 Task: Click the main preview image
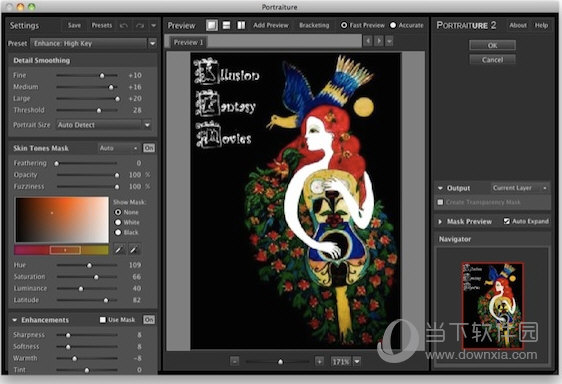(295, 201)
